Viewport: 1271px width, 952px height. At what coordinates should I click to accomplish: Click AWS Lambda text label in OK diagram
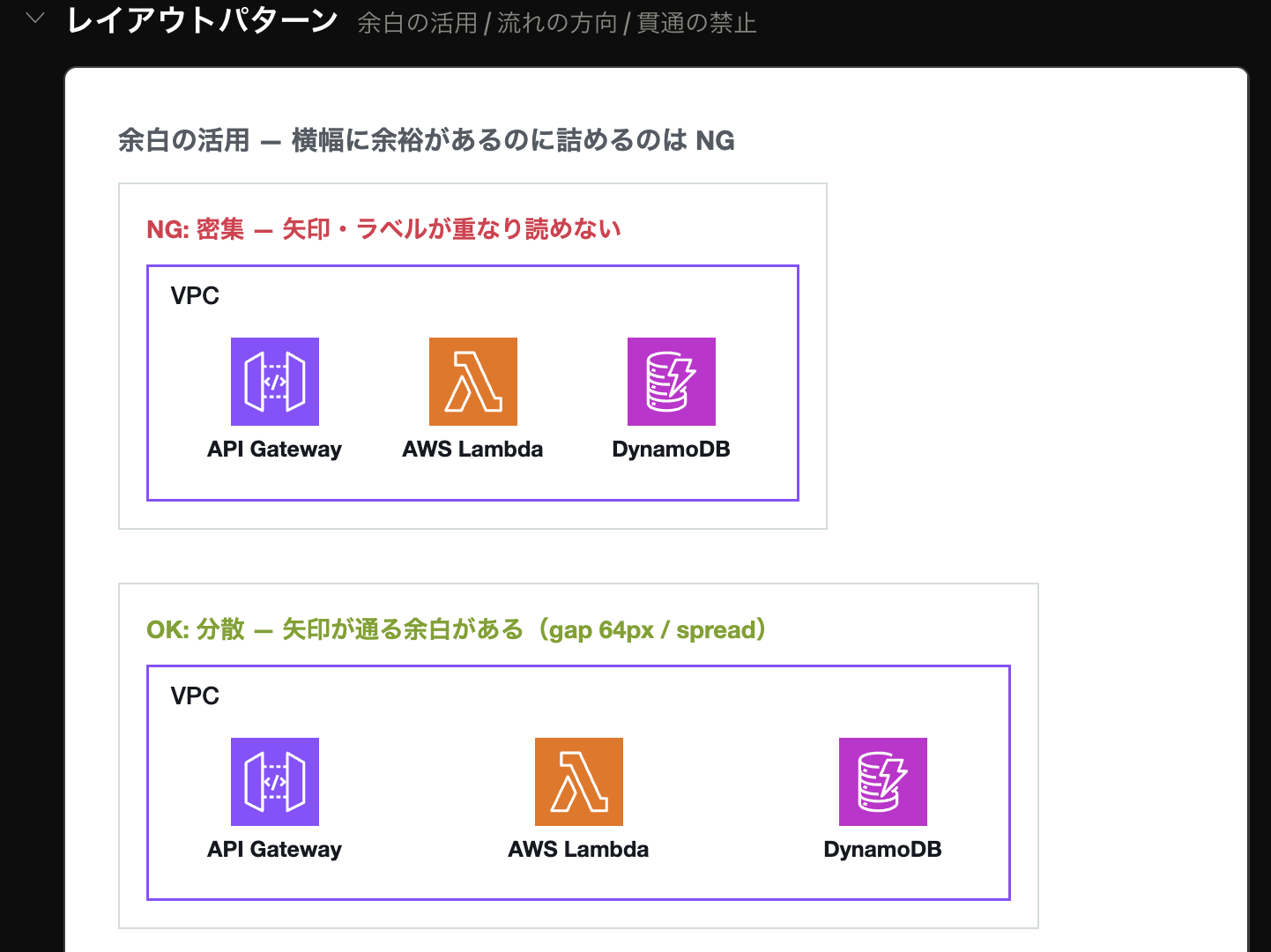coord(579,850)
